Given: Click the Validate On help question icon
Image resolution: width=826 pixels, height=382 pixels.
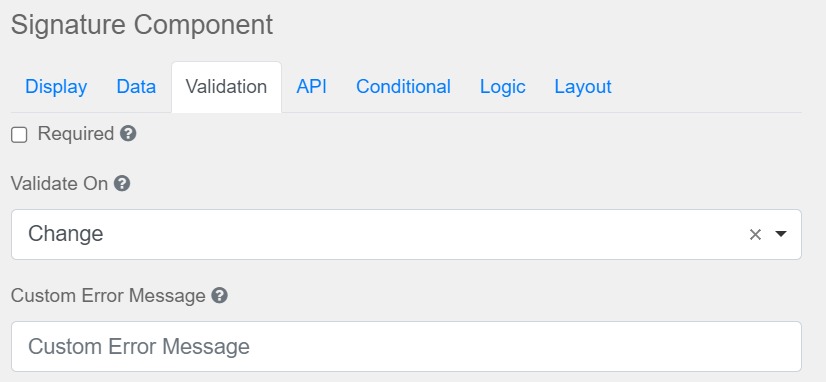Looking at the screenshot, I should tap(122, 184).
